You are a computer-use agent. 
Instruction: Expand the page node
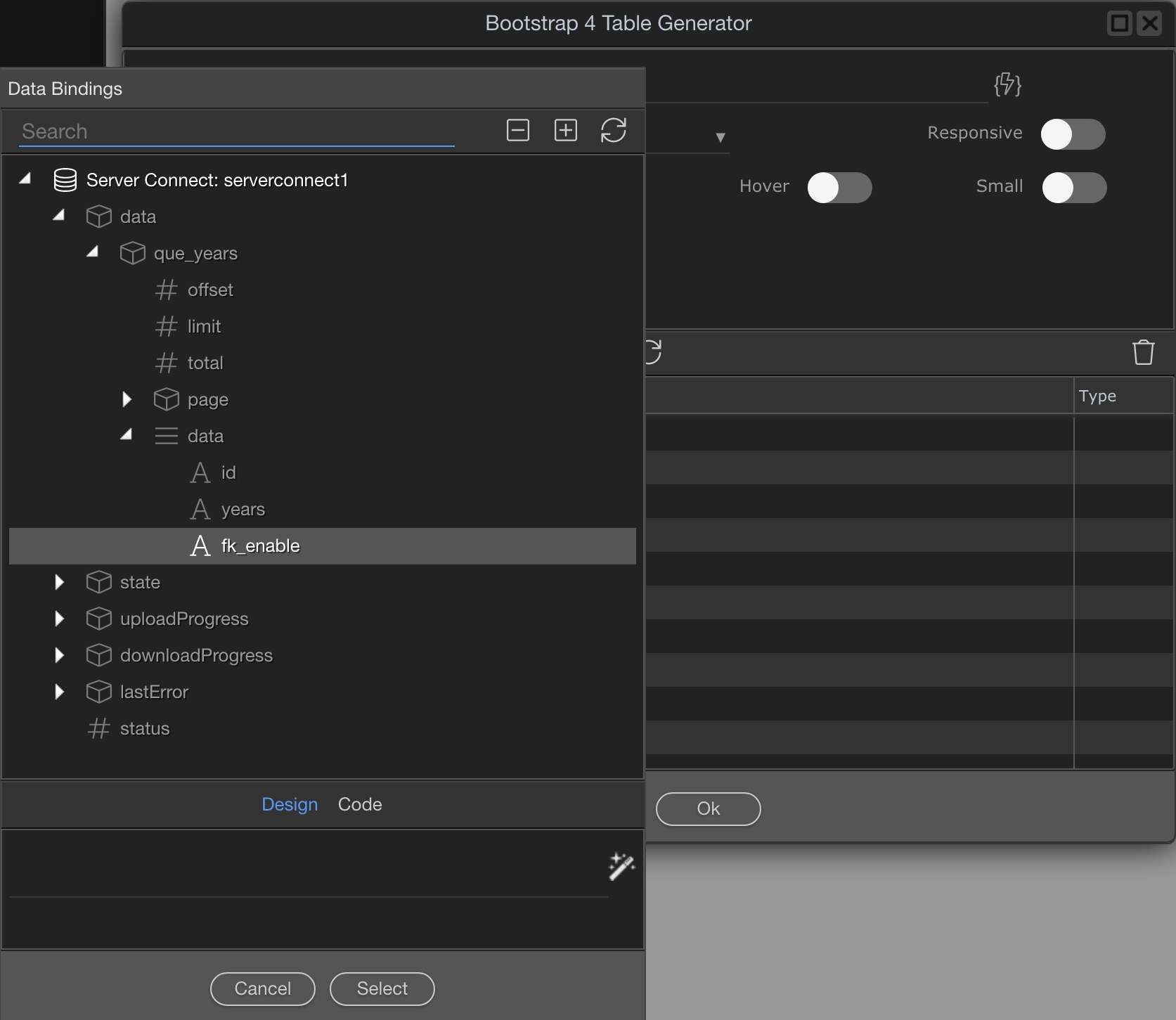[x=127, y=399]
